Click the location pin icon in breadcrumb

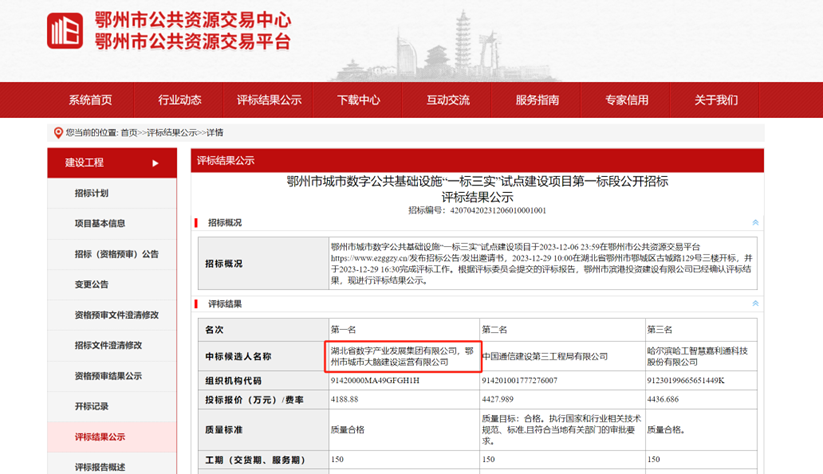[58, 133]
